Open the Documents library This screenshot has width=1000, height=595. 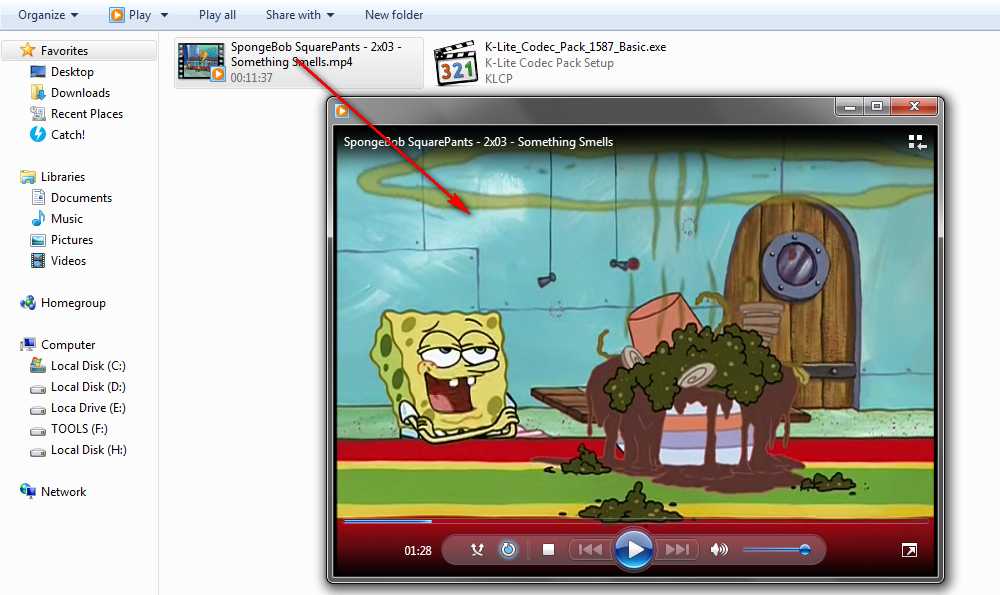pos(81,198)
